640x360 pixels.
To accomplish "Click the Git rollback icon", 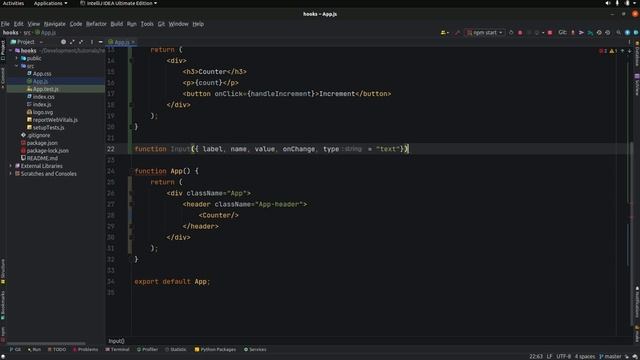I will tap(608, 33).
